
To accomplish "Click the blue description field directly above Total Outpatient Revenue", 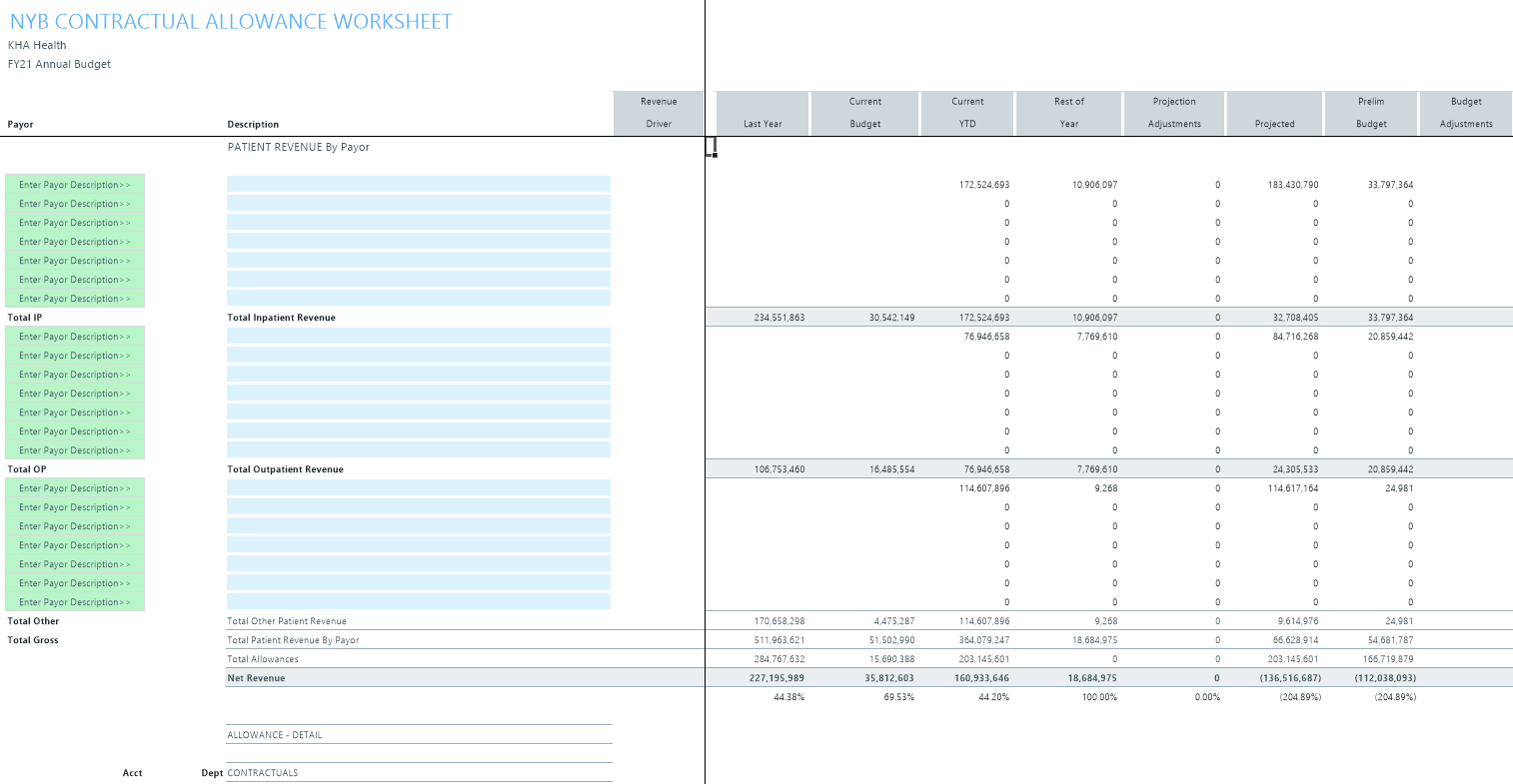I will (x=418, y=450).
